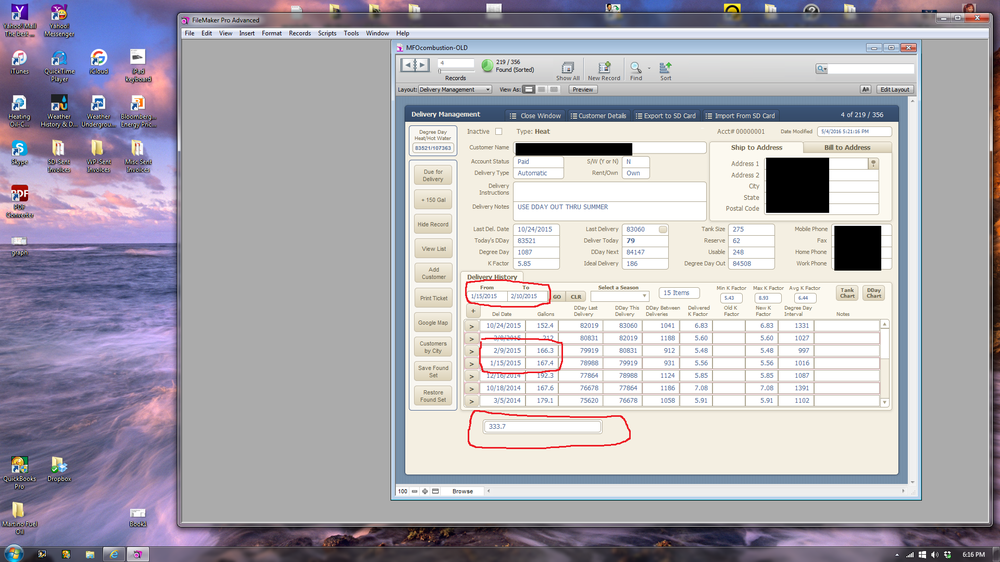Open the Find magnifier tool
The width and height of the screenshot is (1000, 562).
[636, 68]
